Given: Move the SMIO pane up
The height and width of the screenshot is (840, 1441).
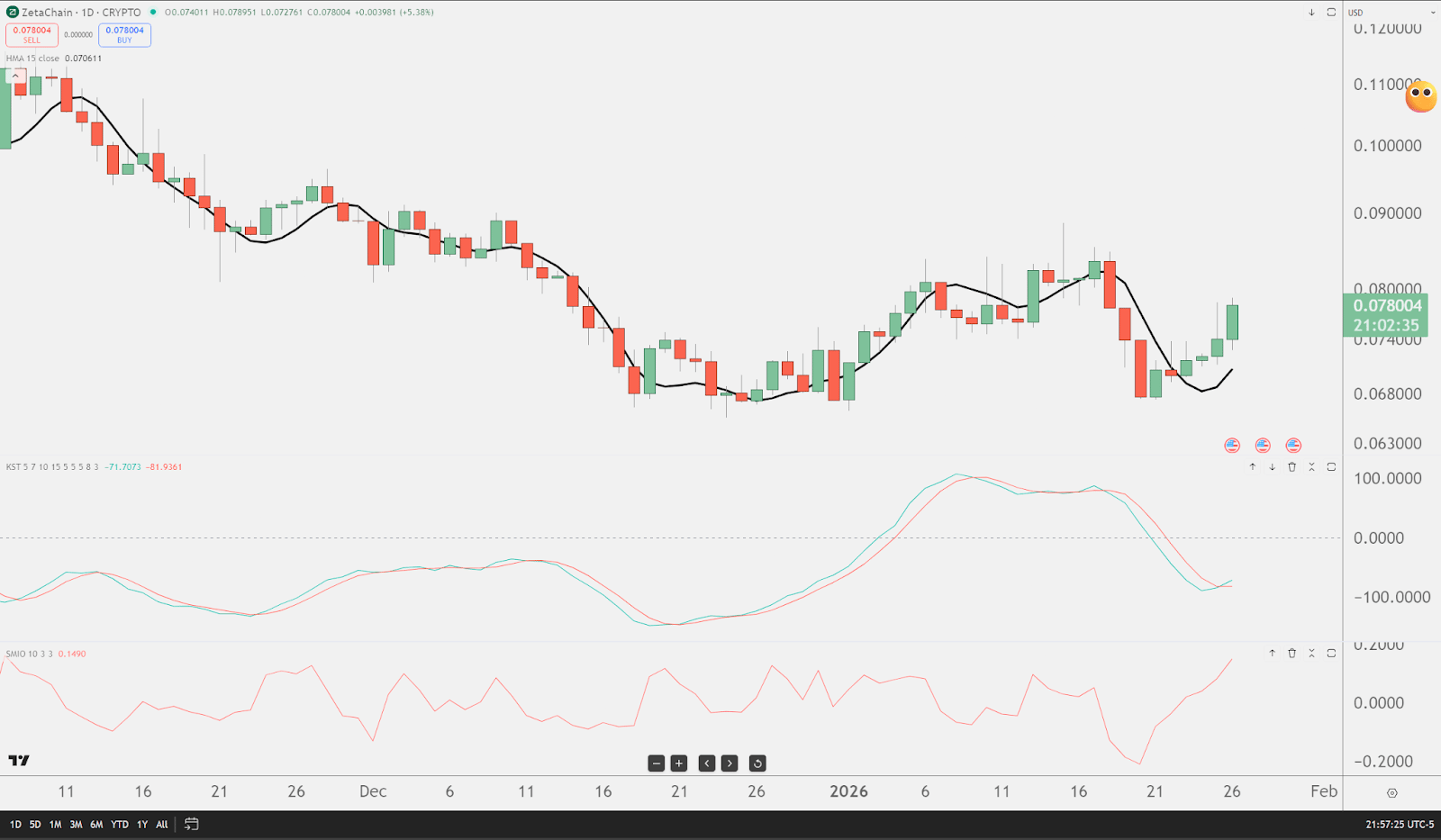Looking at the screenshot, I should [1272, 654].
